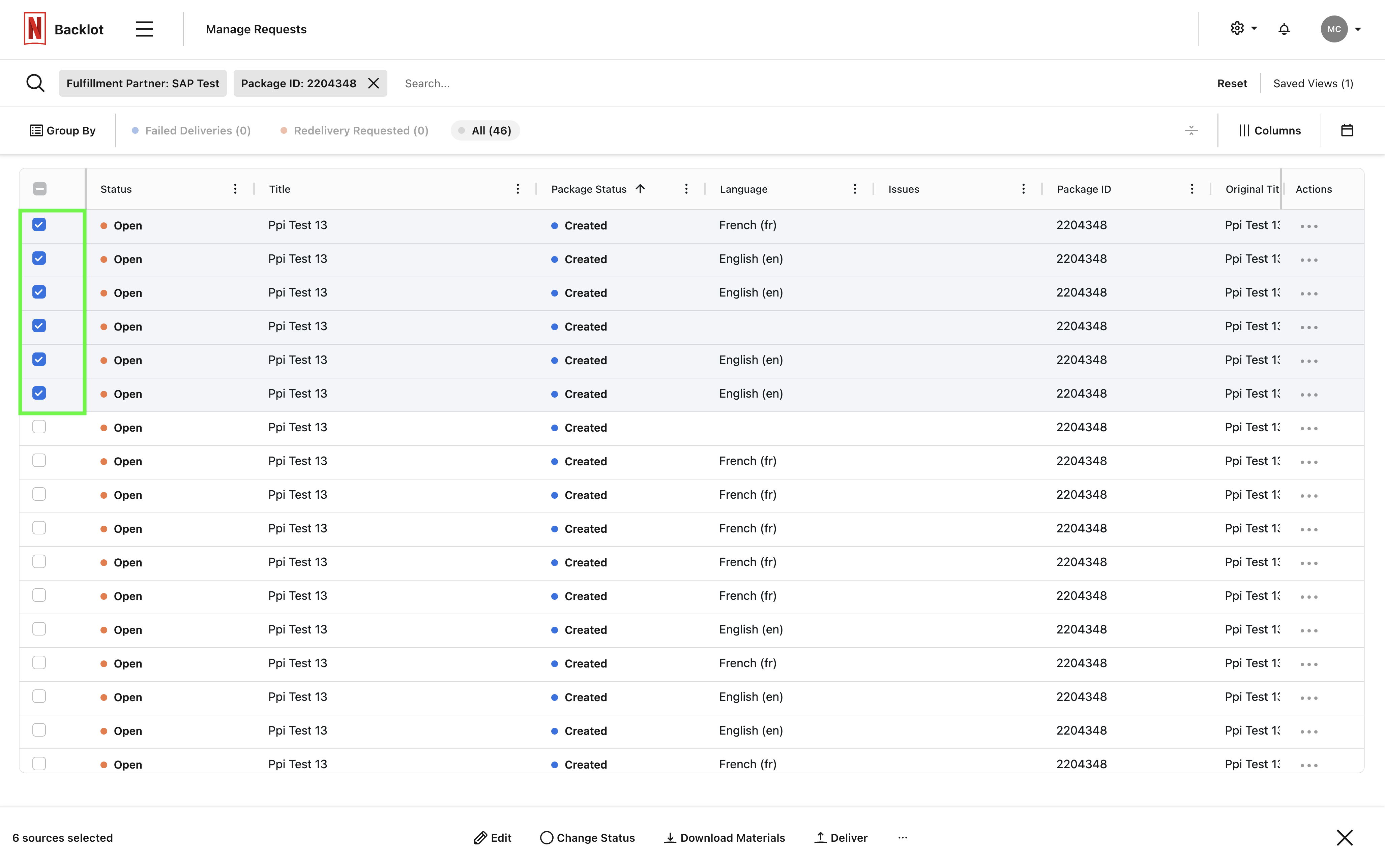Image resolution: width=1385 pixels, height=868 pixels.
Task: Dismiss the selection bar with X
Action: [1344, 838]
